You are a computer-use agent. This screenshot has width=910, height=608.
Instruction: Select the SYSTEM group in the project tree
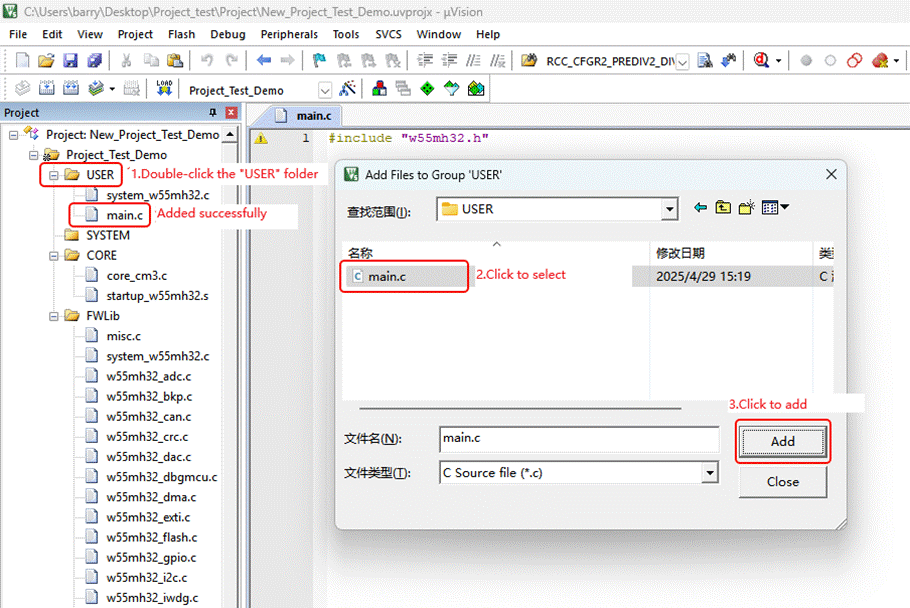point(108,236)
